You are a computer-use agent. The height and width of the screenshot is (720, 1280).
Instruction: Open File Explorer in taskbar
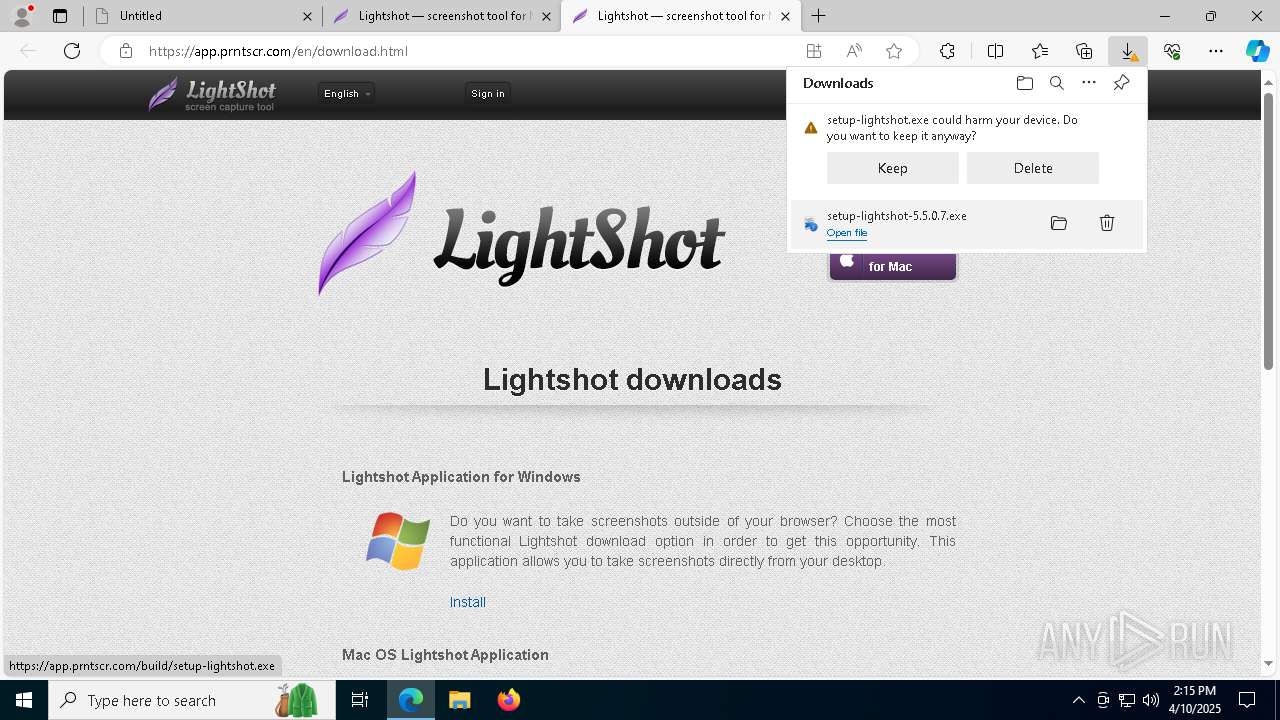tap(459, 700)
